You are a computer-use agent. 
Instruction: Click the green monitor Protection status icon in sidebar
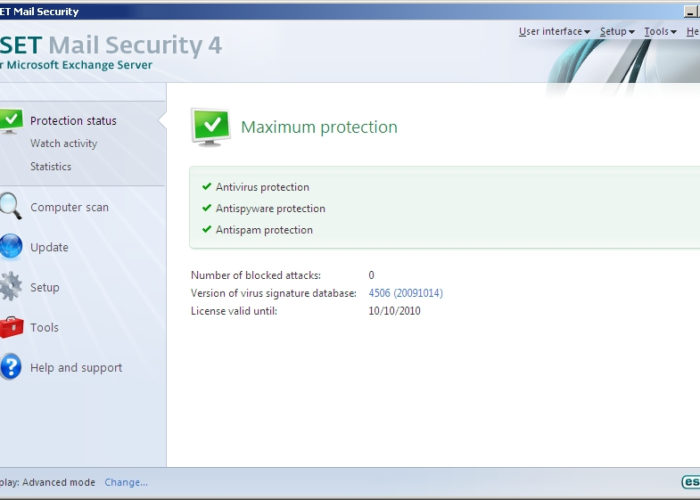click(x=11, y=121)
